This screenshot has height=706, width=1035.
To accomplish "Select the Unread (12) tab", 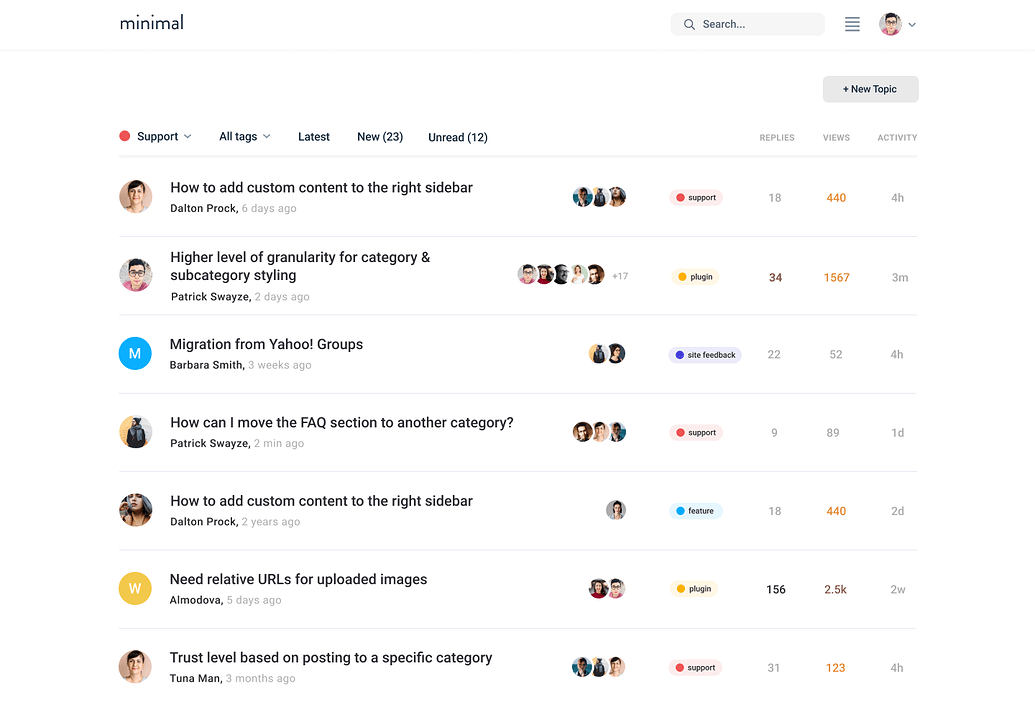I will (x=458, y=138).
